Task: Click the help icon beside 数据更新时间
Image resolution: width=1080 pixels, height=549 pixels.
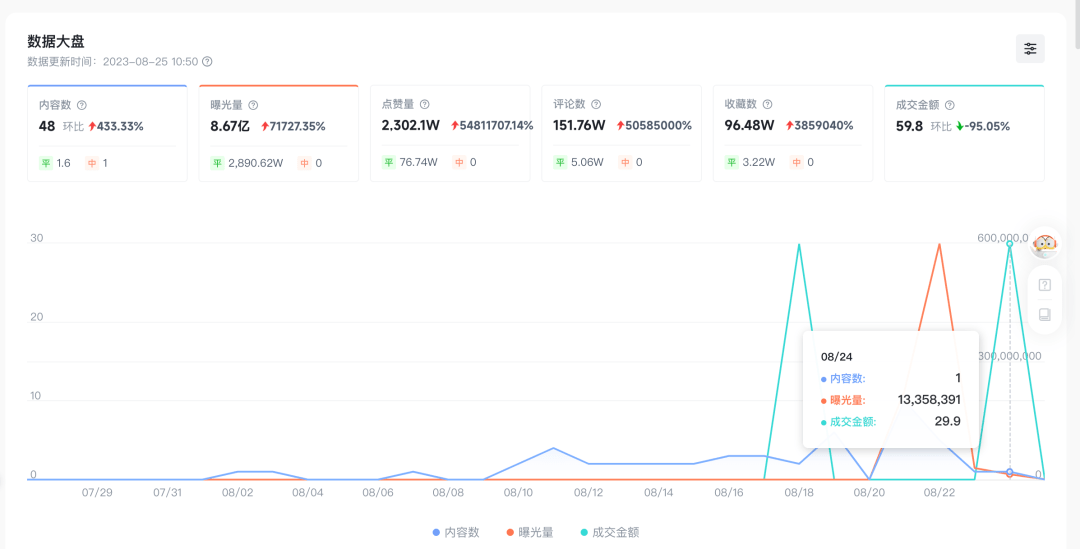Action: (207, 61)
